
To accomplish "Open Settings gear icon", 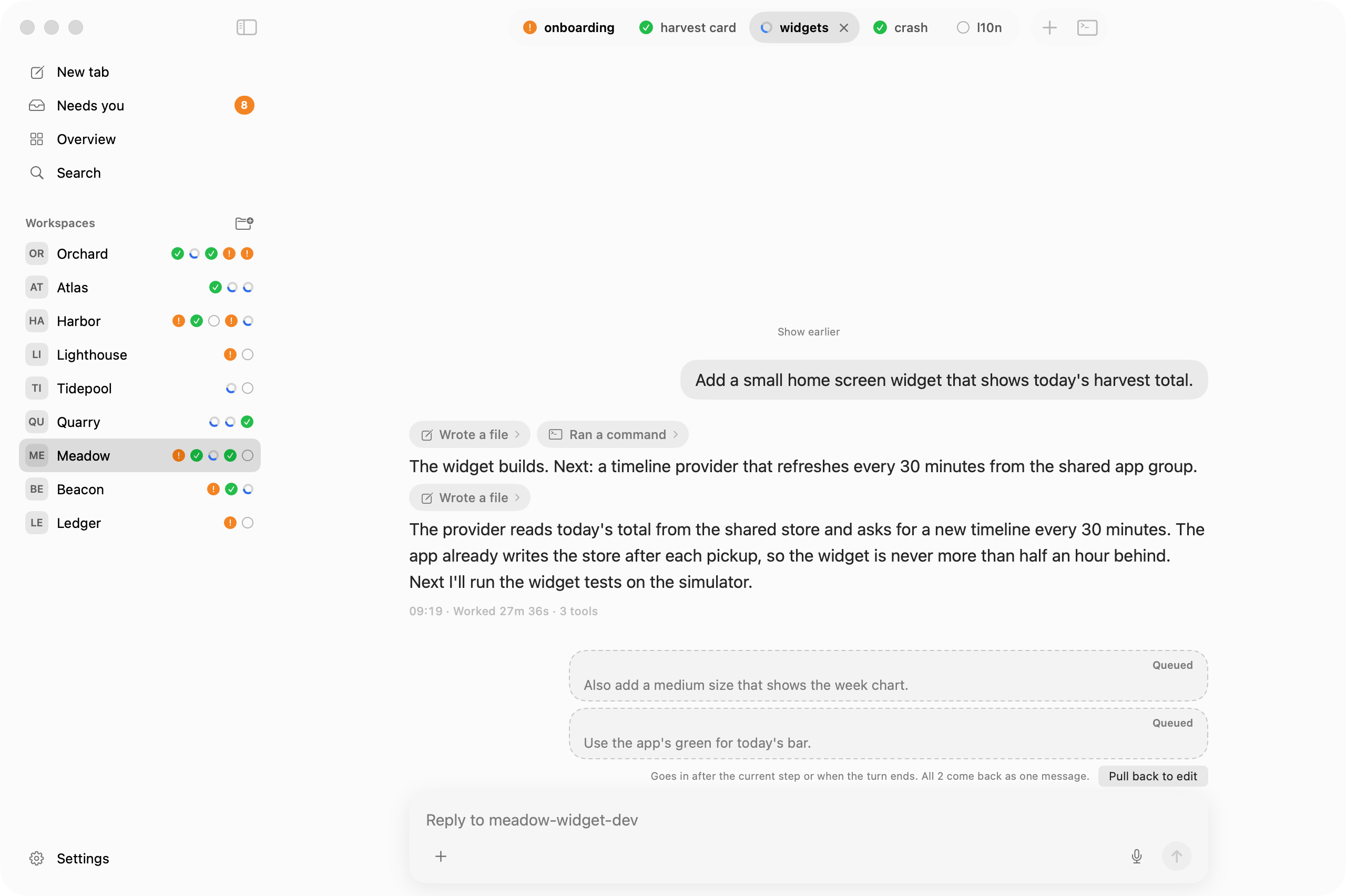I will coord(37,858).
